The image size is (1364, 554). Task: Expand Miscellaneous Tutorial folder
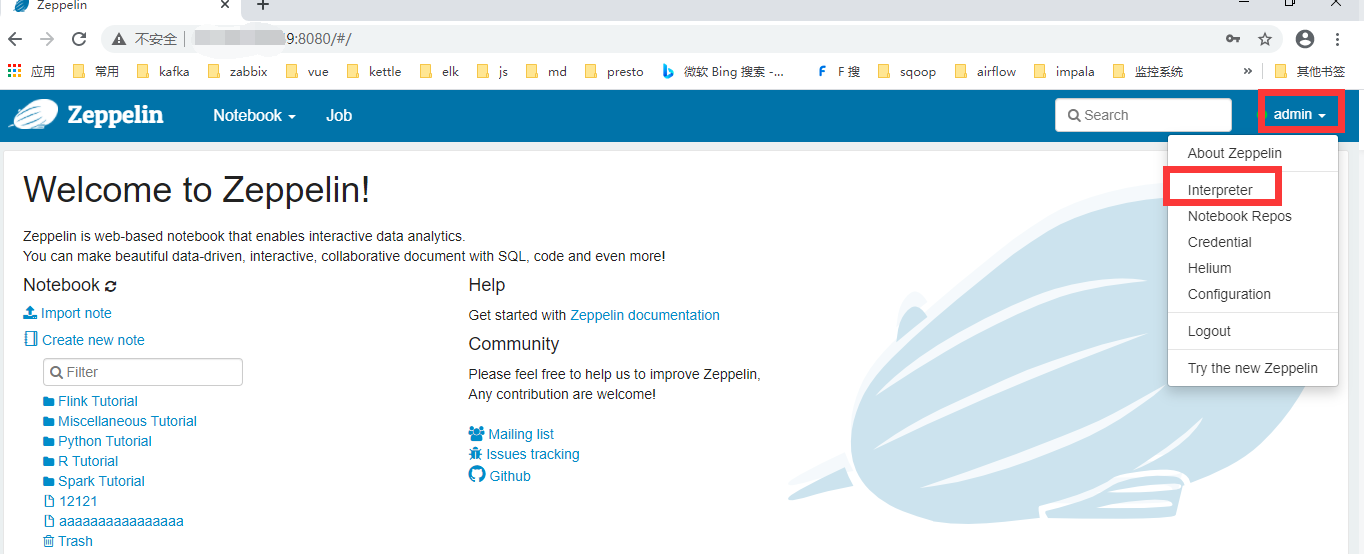120,421
